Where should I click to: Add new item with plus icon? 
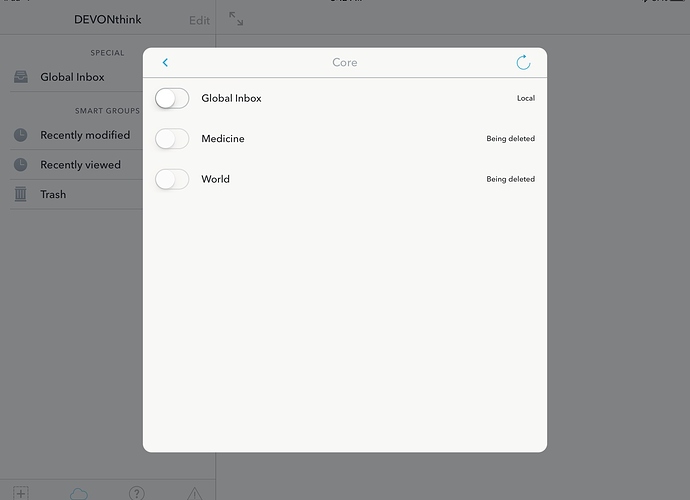pyautogui.click(x=21, y=493)
